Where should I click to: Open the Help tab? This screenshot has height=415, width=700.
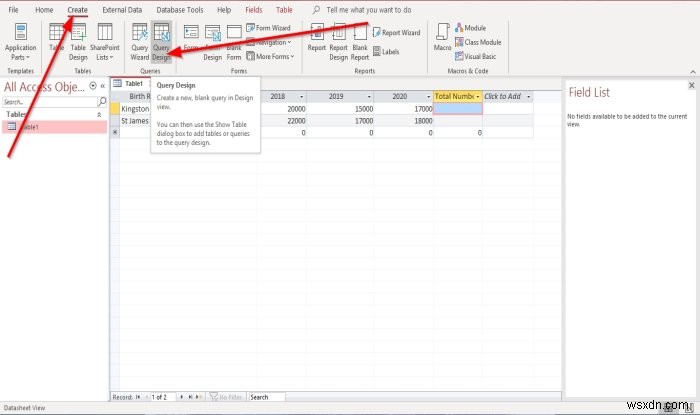(224, 9)
